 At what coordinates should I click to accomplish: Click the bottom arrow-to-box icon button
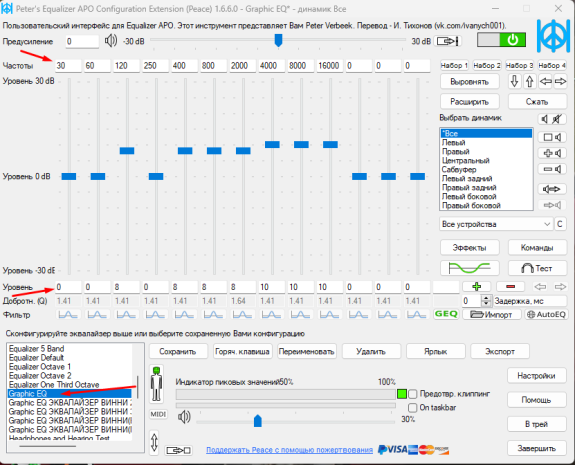(x=178, y=450)
